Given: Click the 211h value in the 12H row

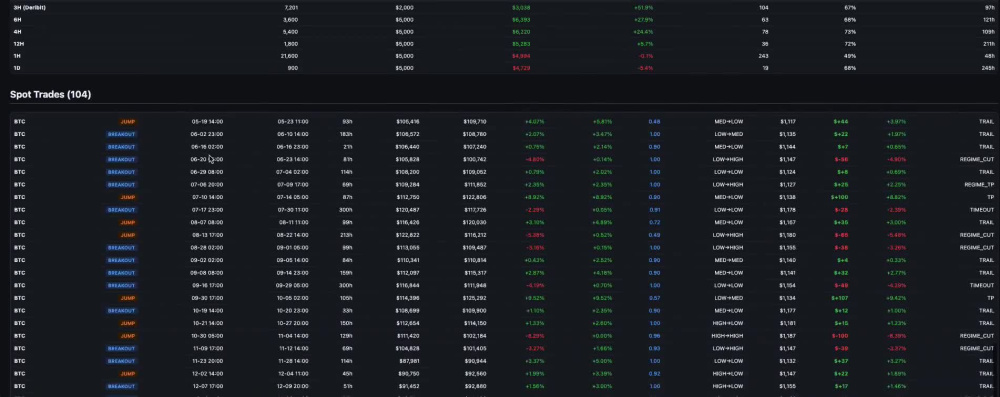Looking at the screenshot, I should 989,44.
